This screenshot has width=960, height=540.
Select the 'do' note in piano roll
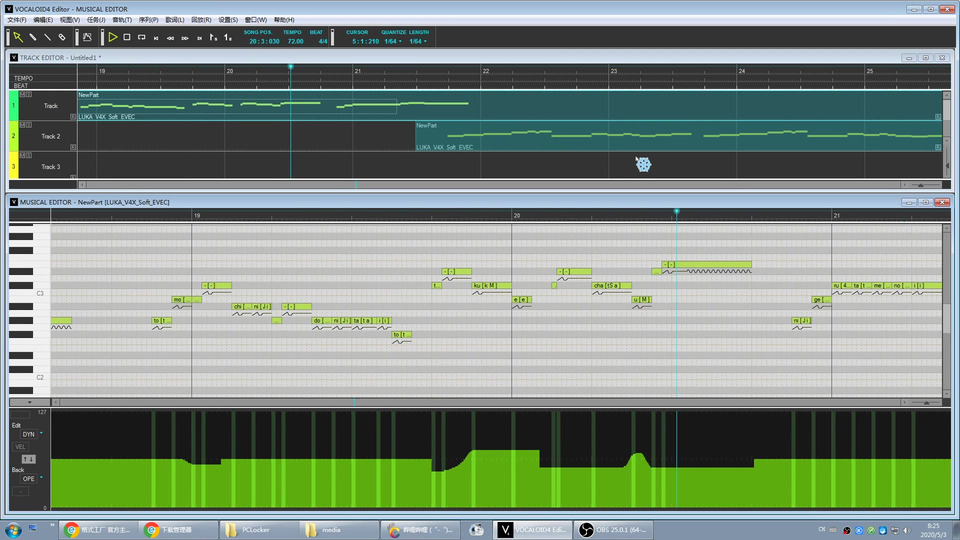click(x=321, y=320)
